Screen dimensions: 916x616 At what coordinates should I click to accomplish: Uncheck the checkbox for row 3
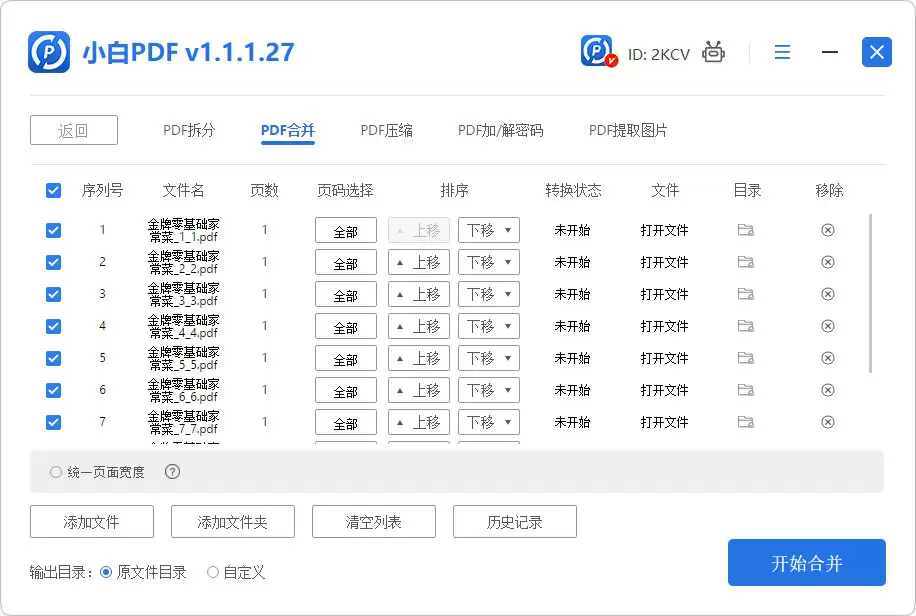(x=53, y=294)
